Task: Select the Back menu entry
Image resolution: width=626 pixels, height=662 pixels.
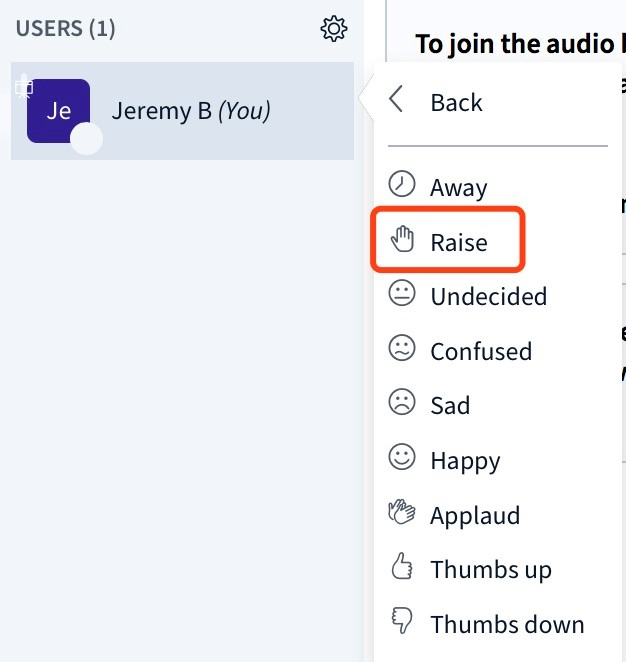Action: click(456, 102)
